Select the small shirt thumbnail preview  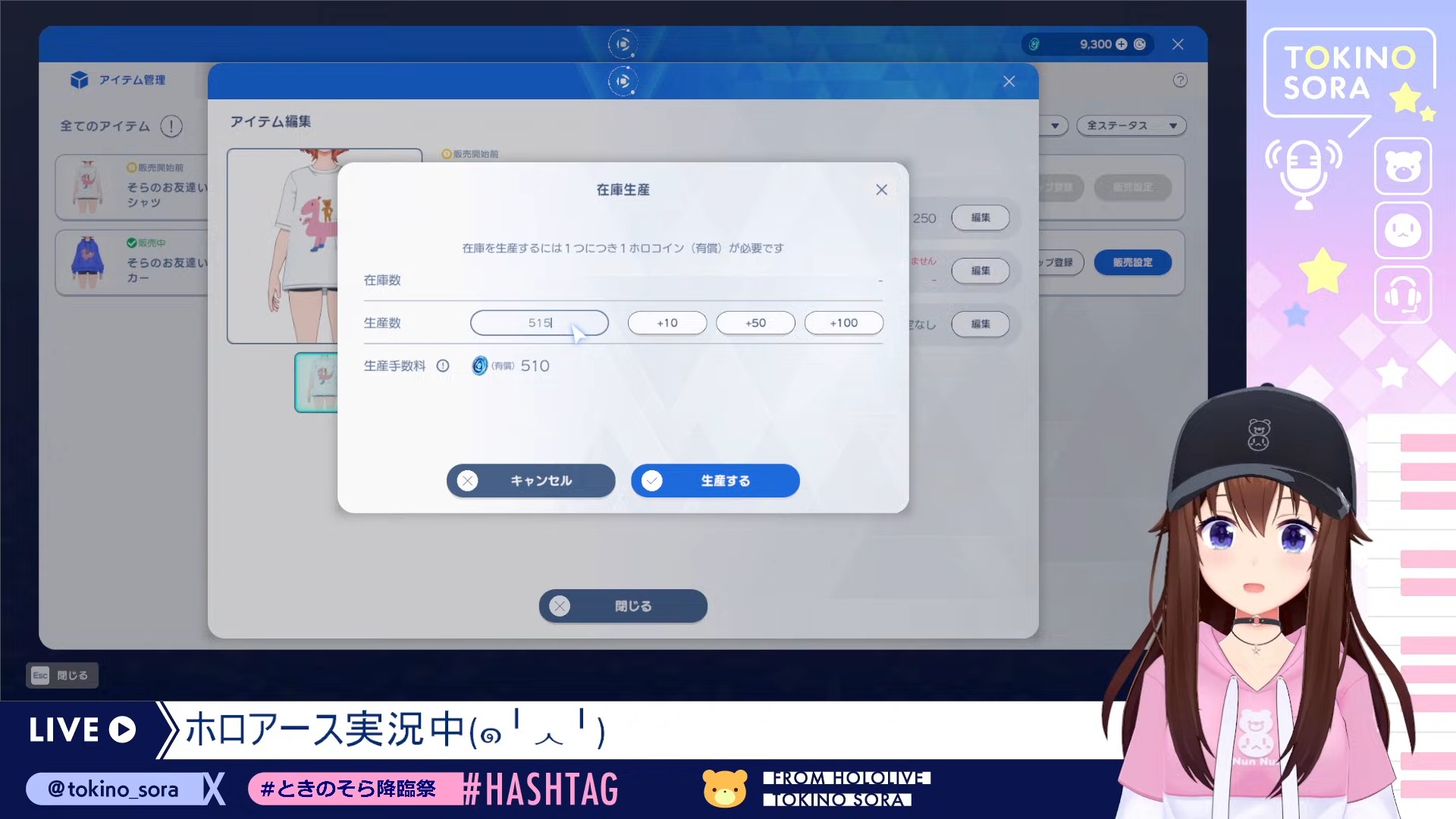[x=316, y=382]
